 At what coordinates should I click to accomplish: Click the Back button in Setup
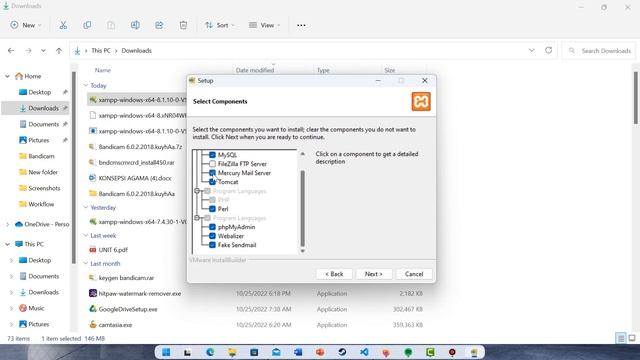334,274
